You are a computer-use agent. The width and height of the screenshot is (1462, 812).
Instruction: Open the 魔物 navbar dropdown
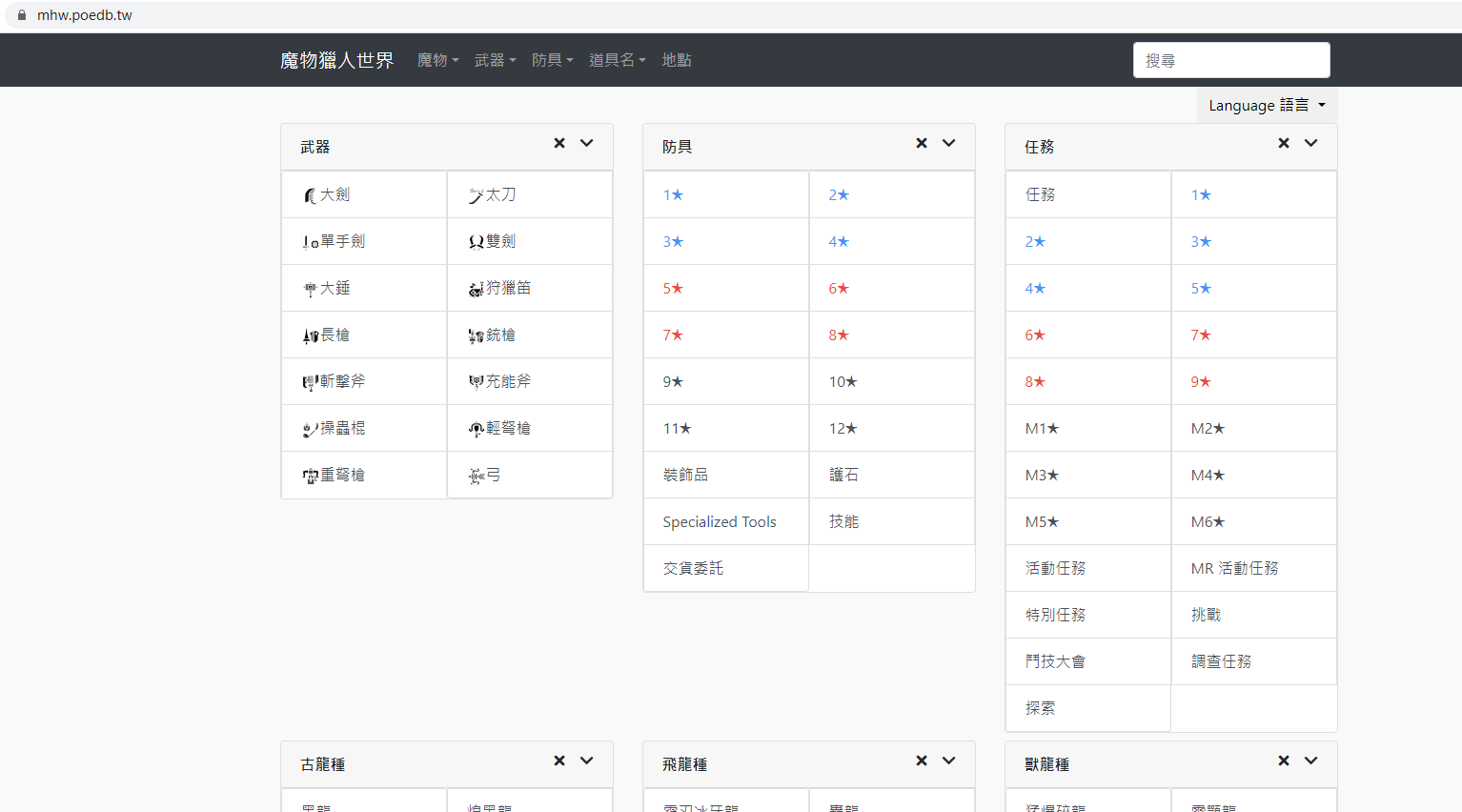click(x=438, y=60)
